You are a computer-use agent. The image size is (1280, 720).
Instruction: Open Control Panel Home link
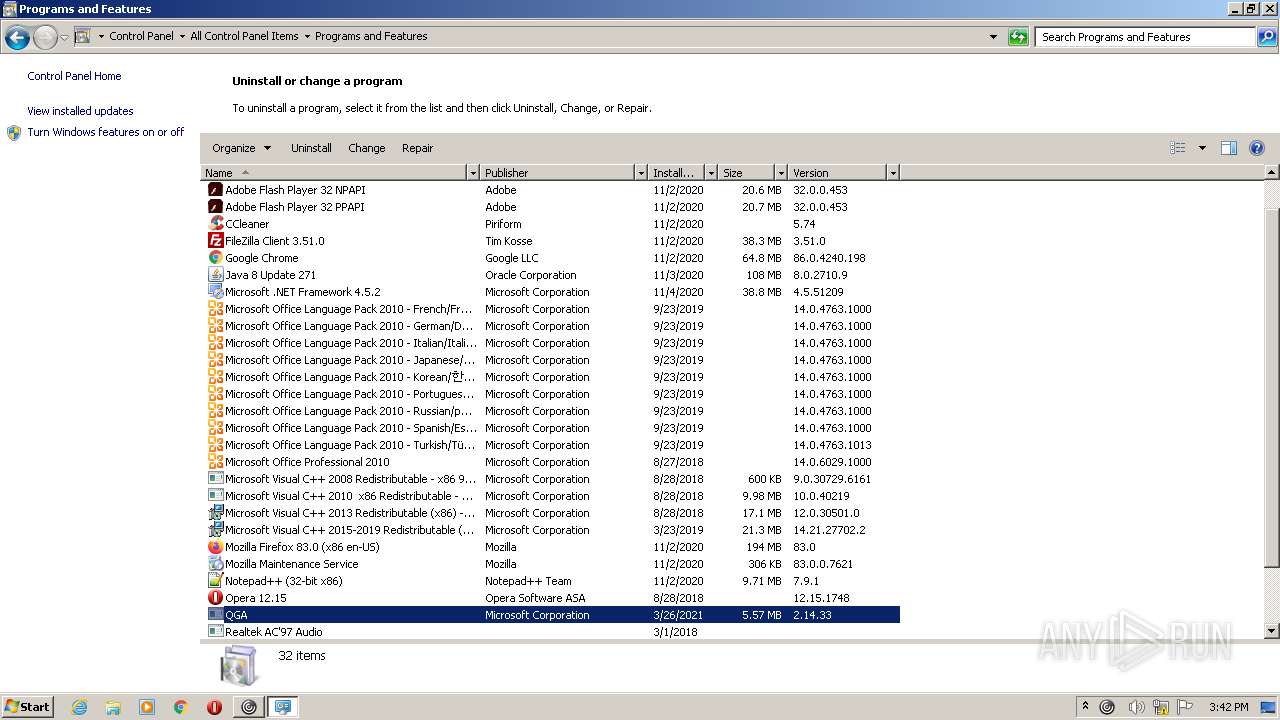point(74,76)
